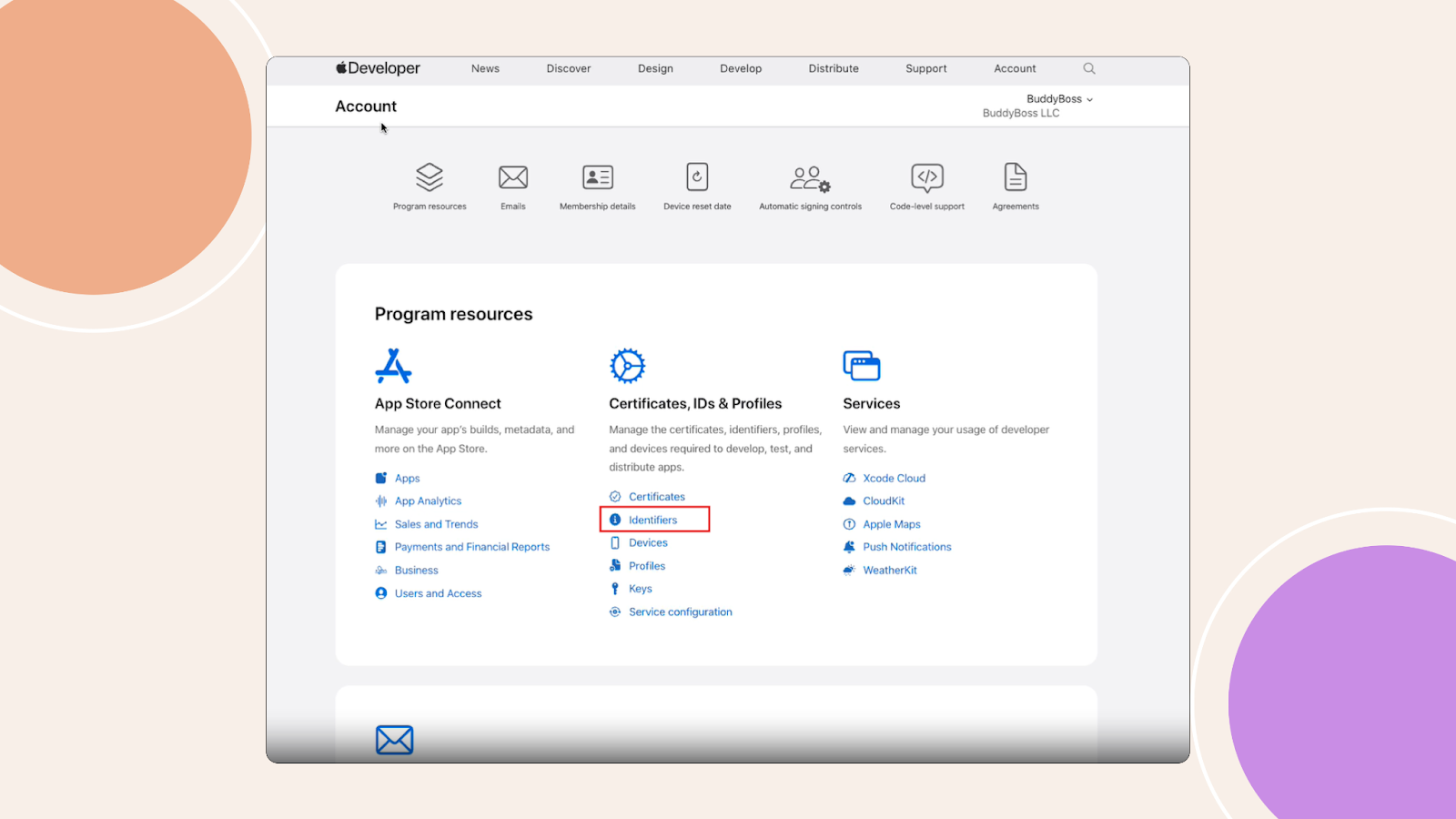The height and width of the screenshot is (819, 1456).
Task: Open the Business link
Action: point(417,571)
